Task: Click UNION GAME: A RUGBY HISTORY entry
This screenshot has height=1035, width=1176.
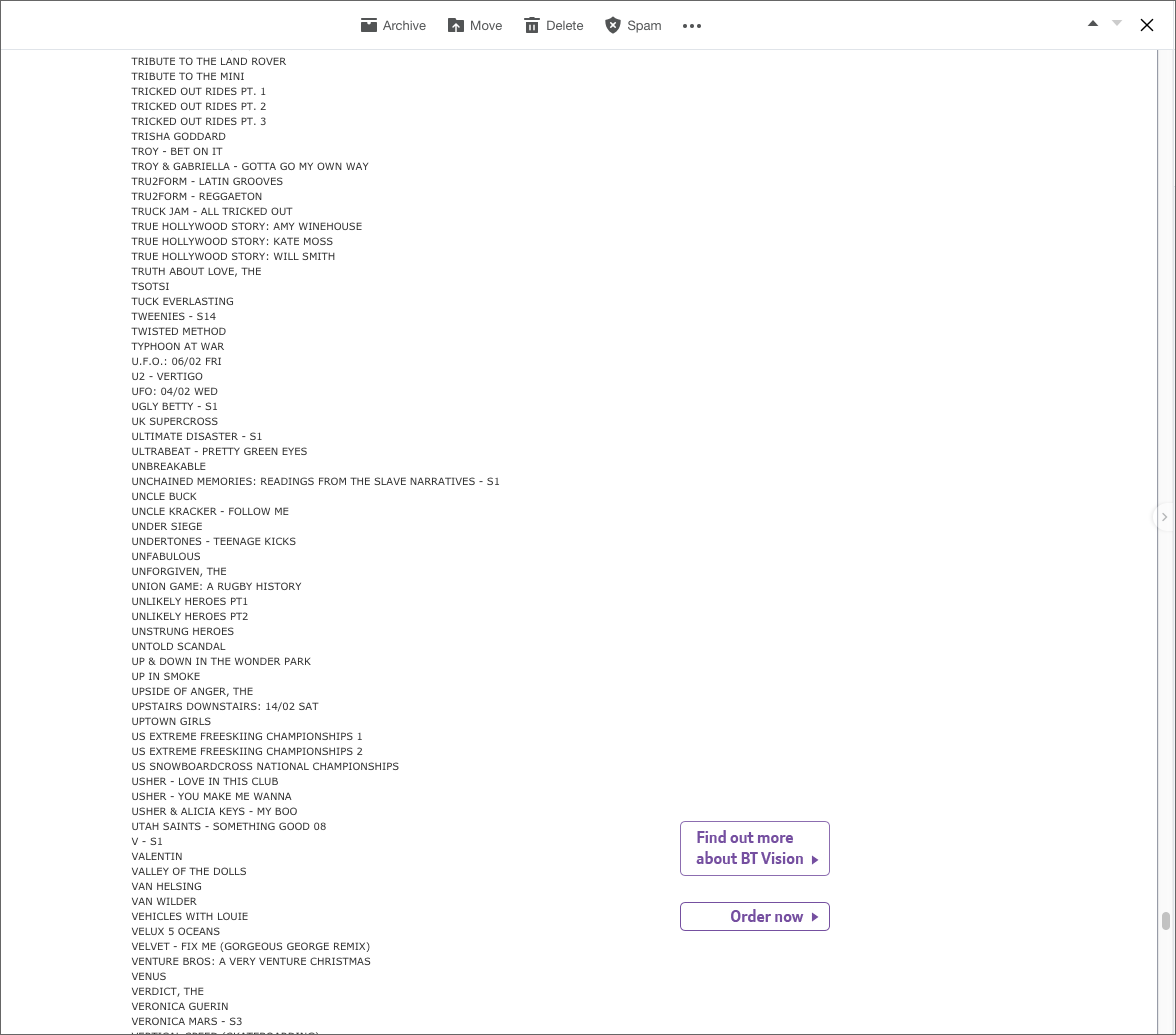Action: pos(217,586)
